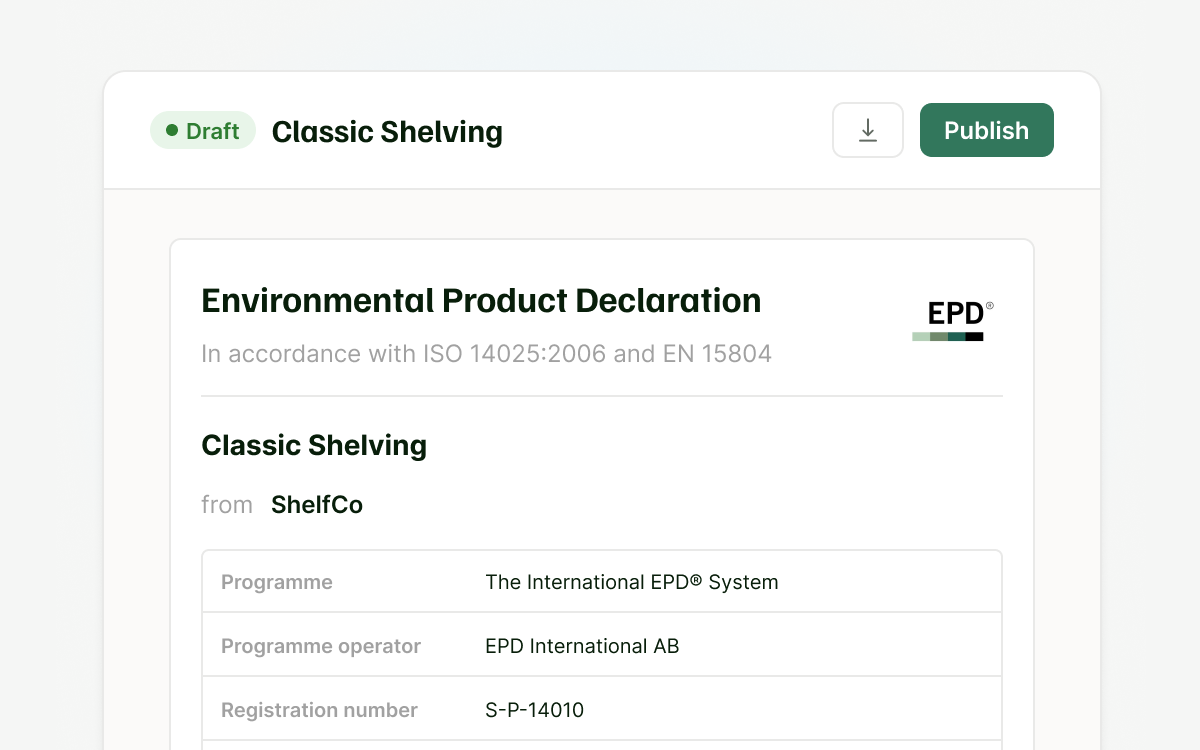Select the header title Classic Shelving
The image size is (1200, 750).
click(x=387, y=132)
